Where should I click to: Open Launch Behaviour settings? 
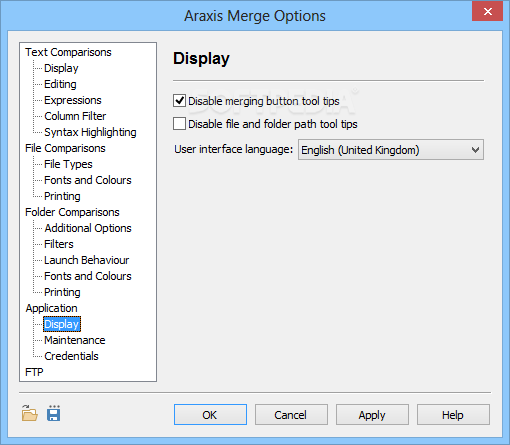click(x=87, y=260)
